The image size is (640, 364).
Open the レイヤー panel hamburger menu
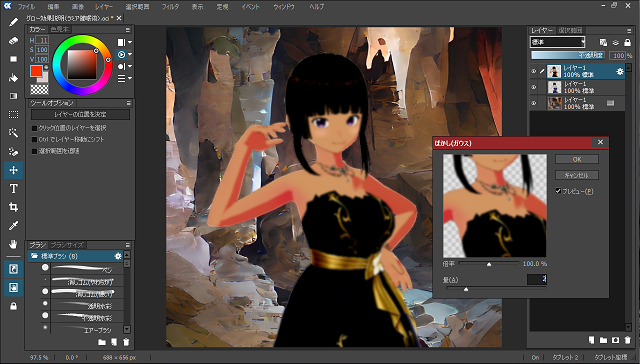click(x=629, y=31)
